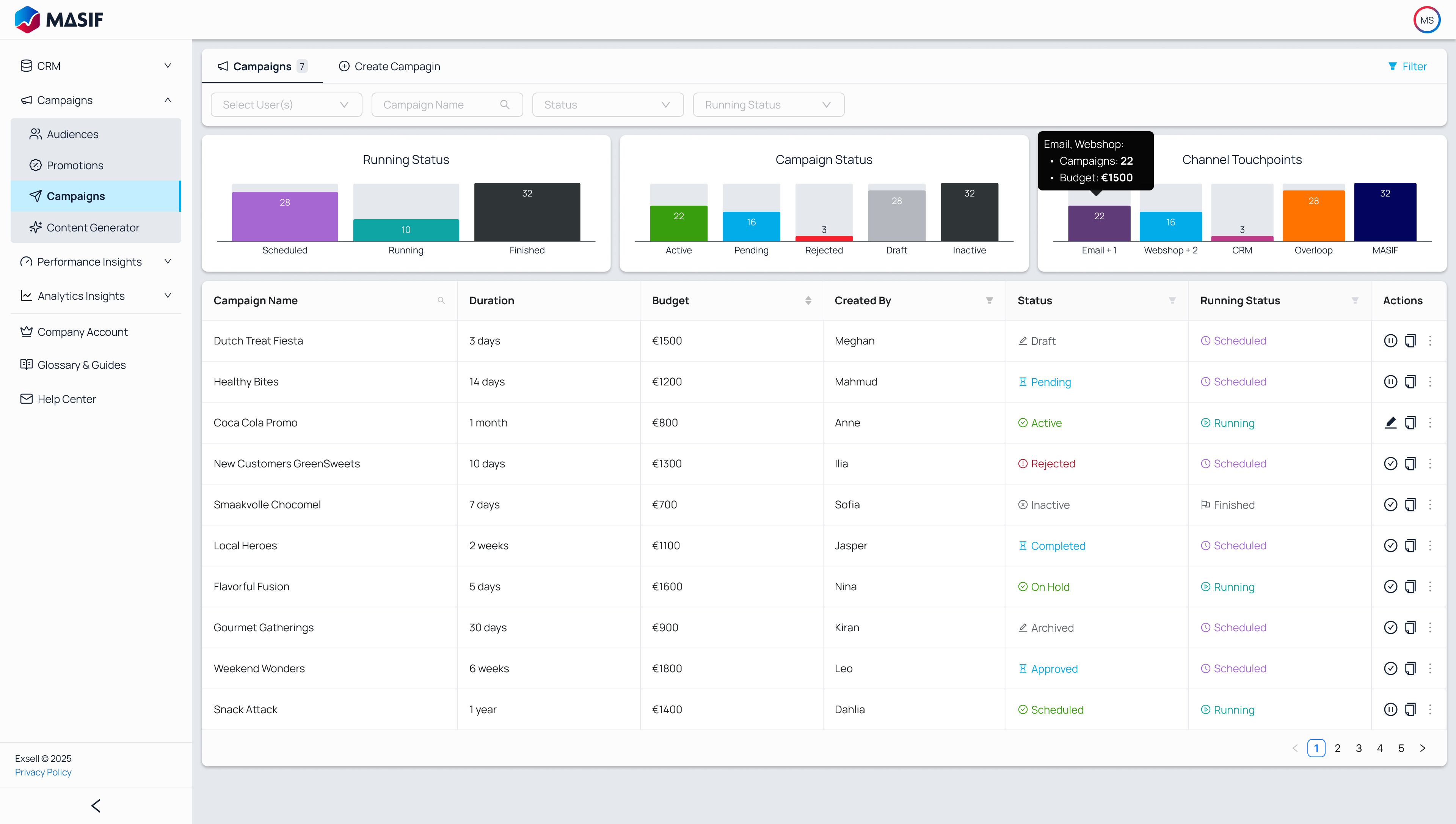The image size is (1456, 824).
Task: Open the Status filter dropdown
Action: [608, 104]
